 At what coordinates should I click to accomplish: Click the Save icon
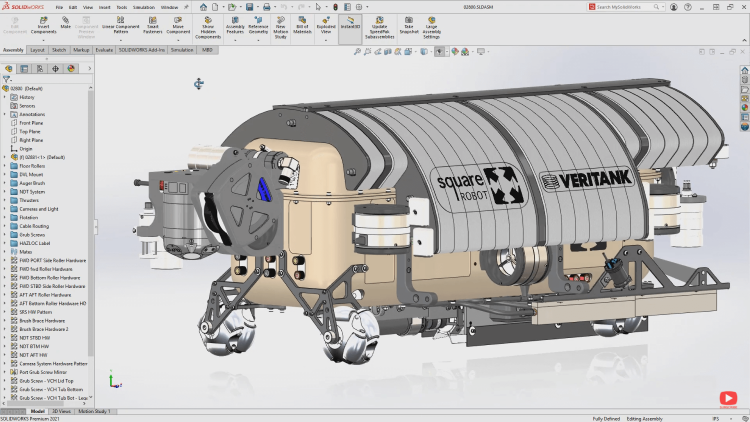point(249,7)
